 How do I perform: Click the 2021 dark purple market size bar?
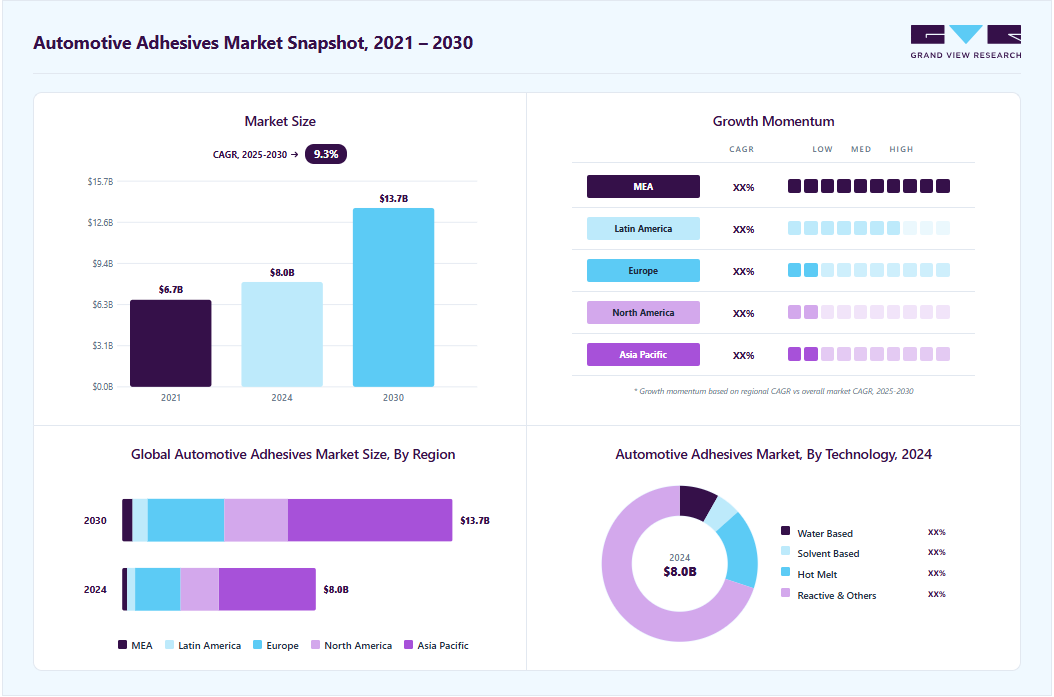coord(171,343)
